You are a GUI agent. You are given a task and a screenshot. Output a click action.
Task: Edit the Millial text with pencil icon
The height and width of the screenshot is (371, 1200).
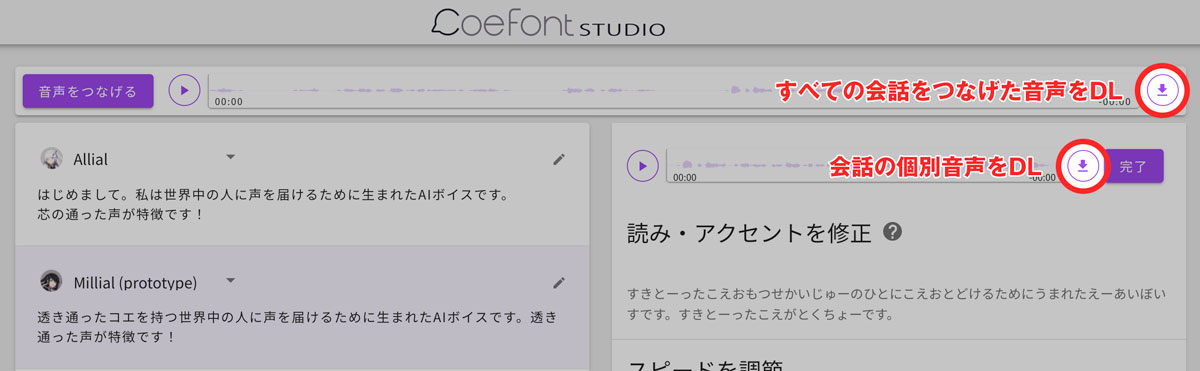(559, 283)
